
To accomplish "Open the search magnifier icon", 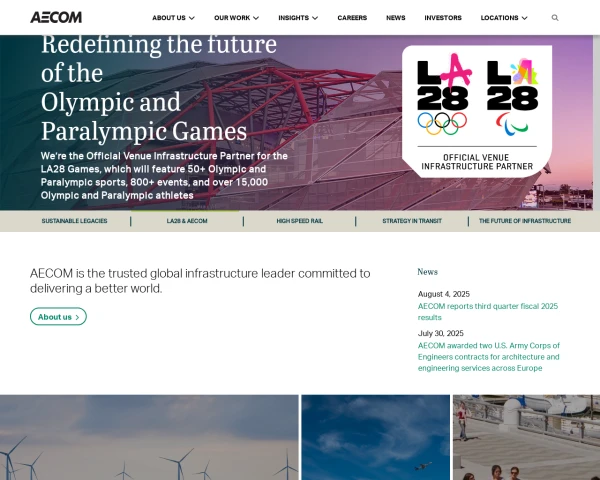I will tap(555, 18).
